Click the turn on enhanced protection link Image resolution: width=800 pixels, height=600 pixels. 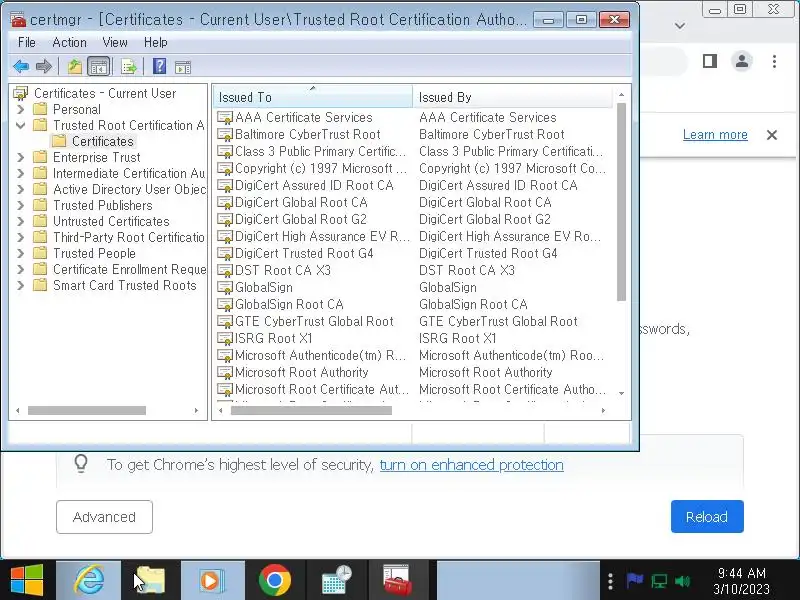pyautogui.click(x=471, y=465)
